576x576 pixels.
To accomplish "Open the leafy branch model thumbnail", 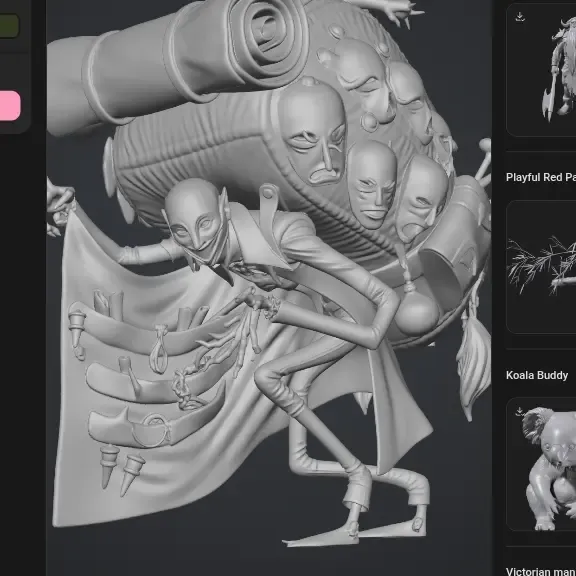I will click(x=541, y=267).
